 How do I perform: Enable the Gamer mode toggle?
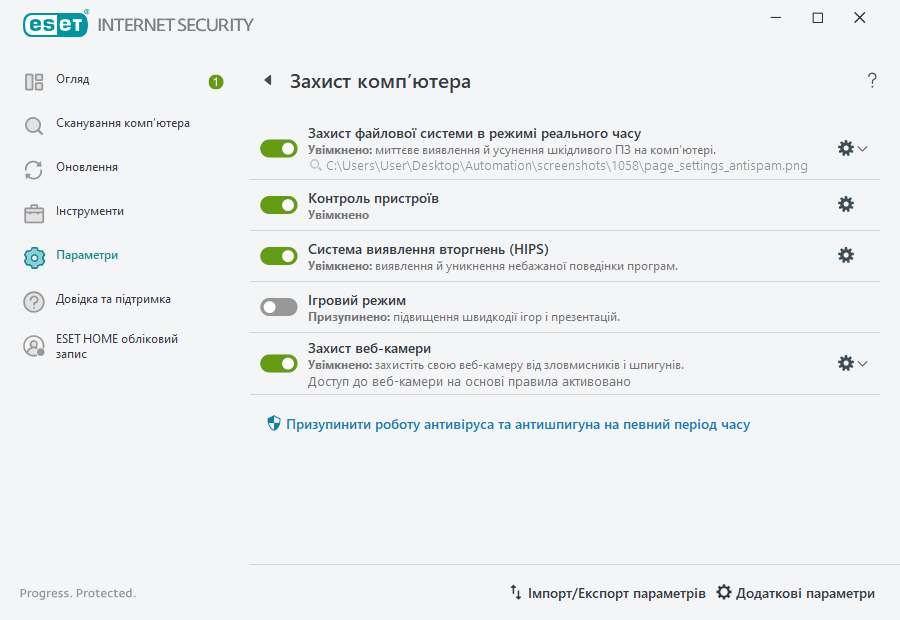(x=279, y=307)
